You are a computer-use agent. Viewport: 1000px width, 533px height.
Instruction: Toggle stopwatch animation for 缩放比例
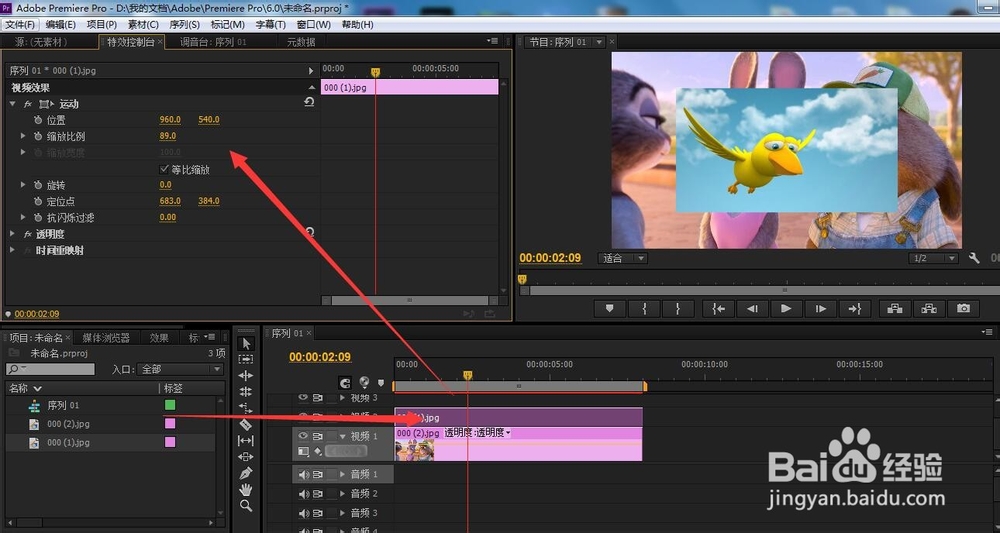(x=38, y=136)
